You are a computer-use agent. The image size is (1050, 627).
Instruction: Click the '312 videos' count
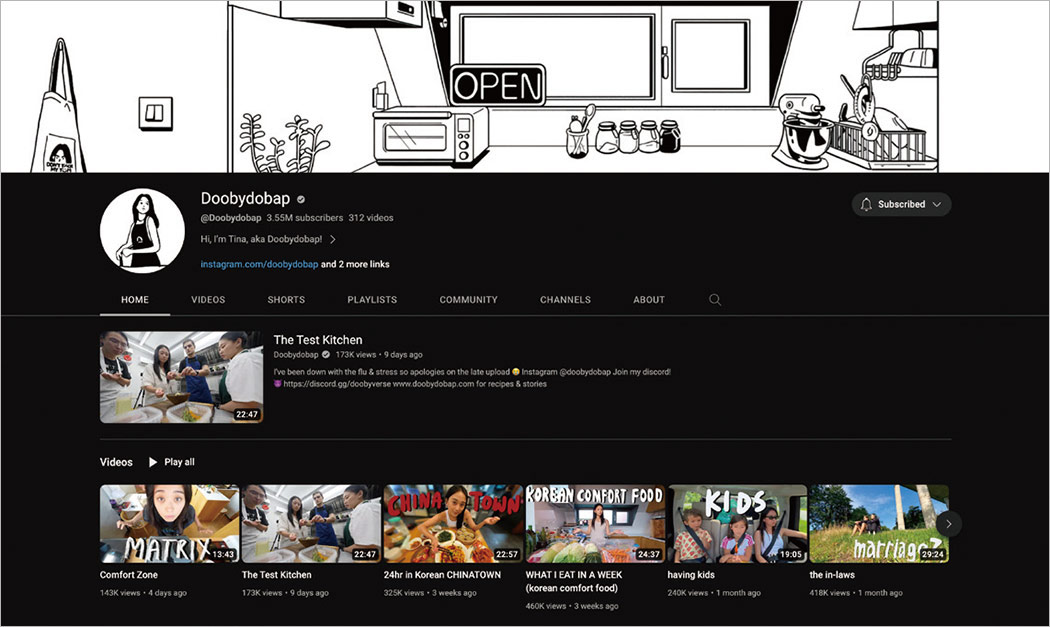[371, 218]
